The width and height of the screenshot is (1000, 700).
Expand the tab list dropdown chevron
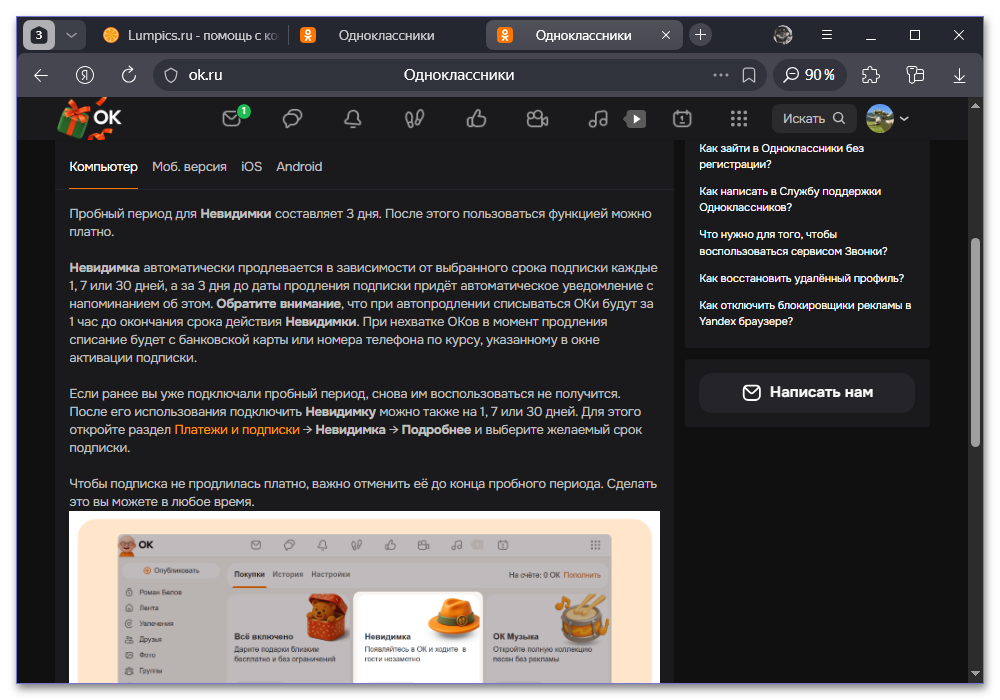click(71, 35)
